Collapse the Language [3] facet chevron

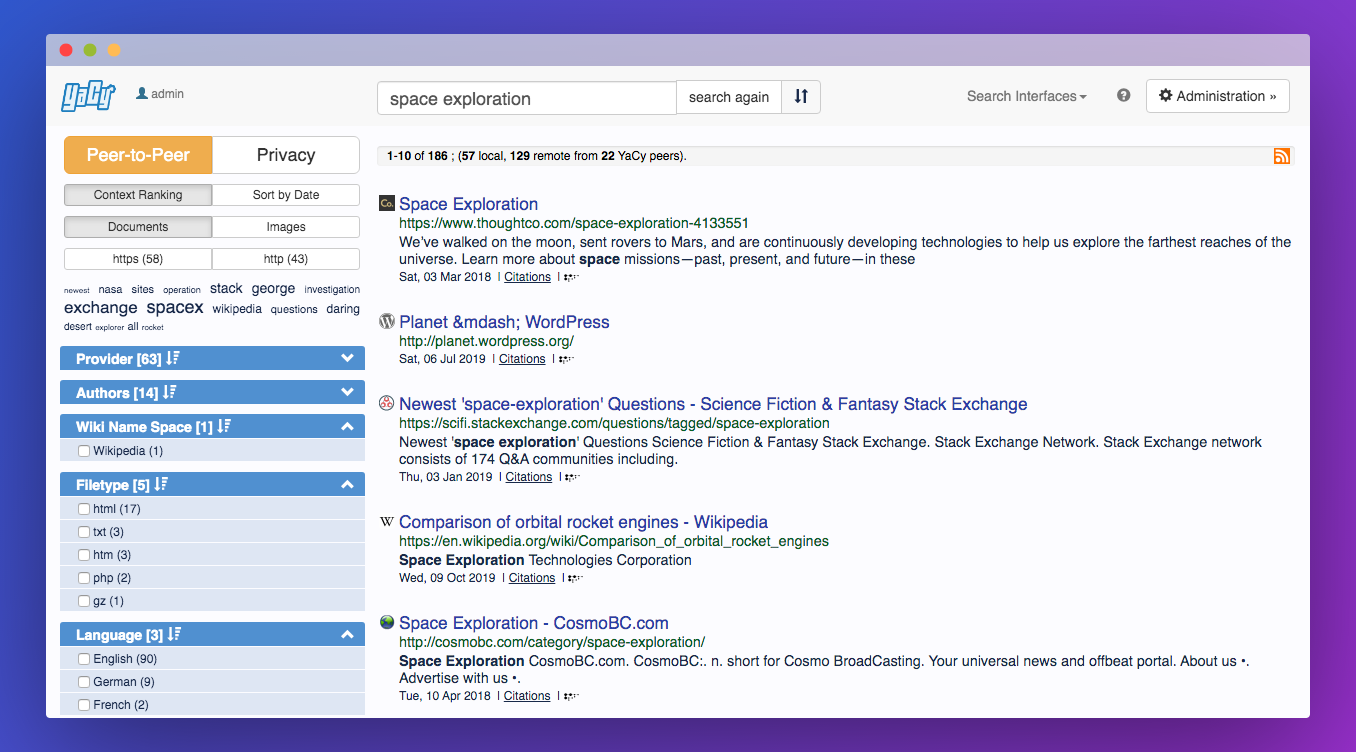pos(347,634)
